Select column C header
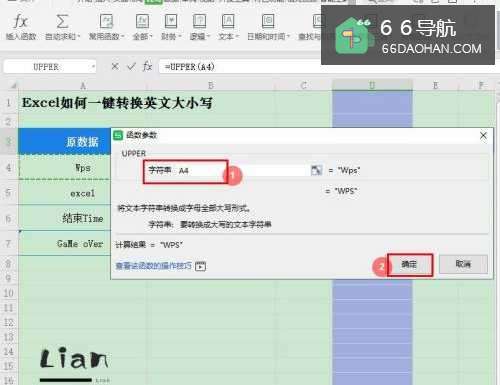Viewport: 500px width, 385px height. point(303,86)
